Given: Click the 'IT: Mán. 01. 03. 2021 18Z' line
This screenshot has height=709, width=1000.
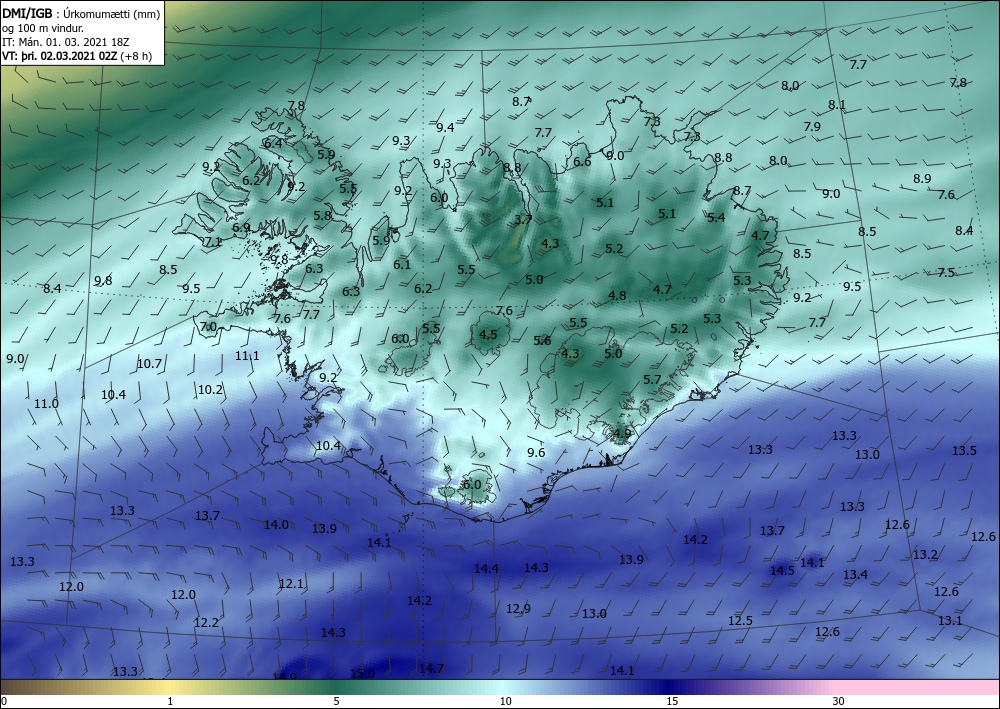Looking at the screenshot, I should tap(66, 41).
